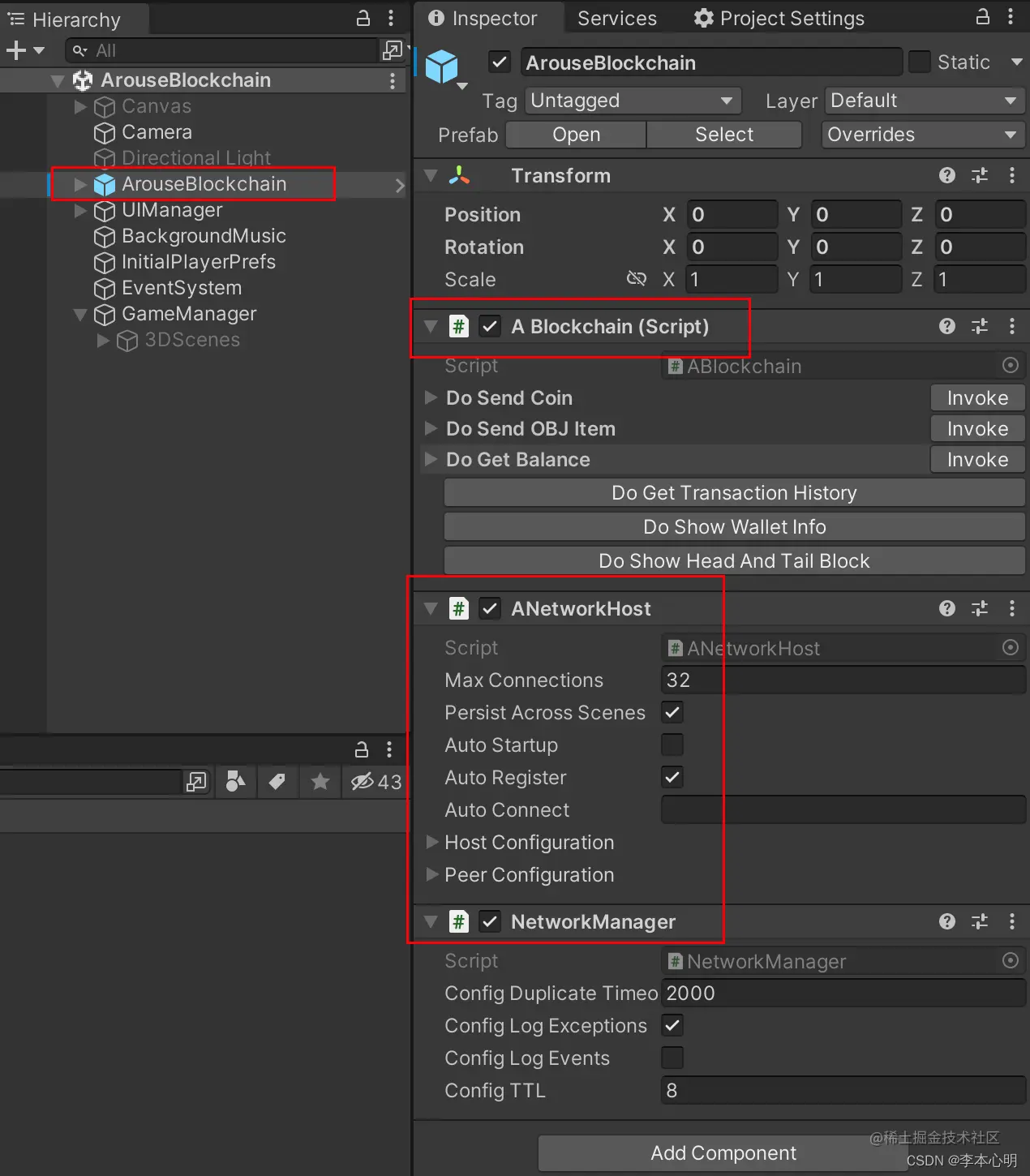Open the Static flags dropdown arrow
1030x1176 pixels.
tap(1016, 62)
